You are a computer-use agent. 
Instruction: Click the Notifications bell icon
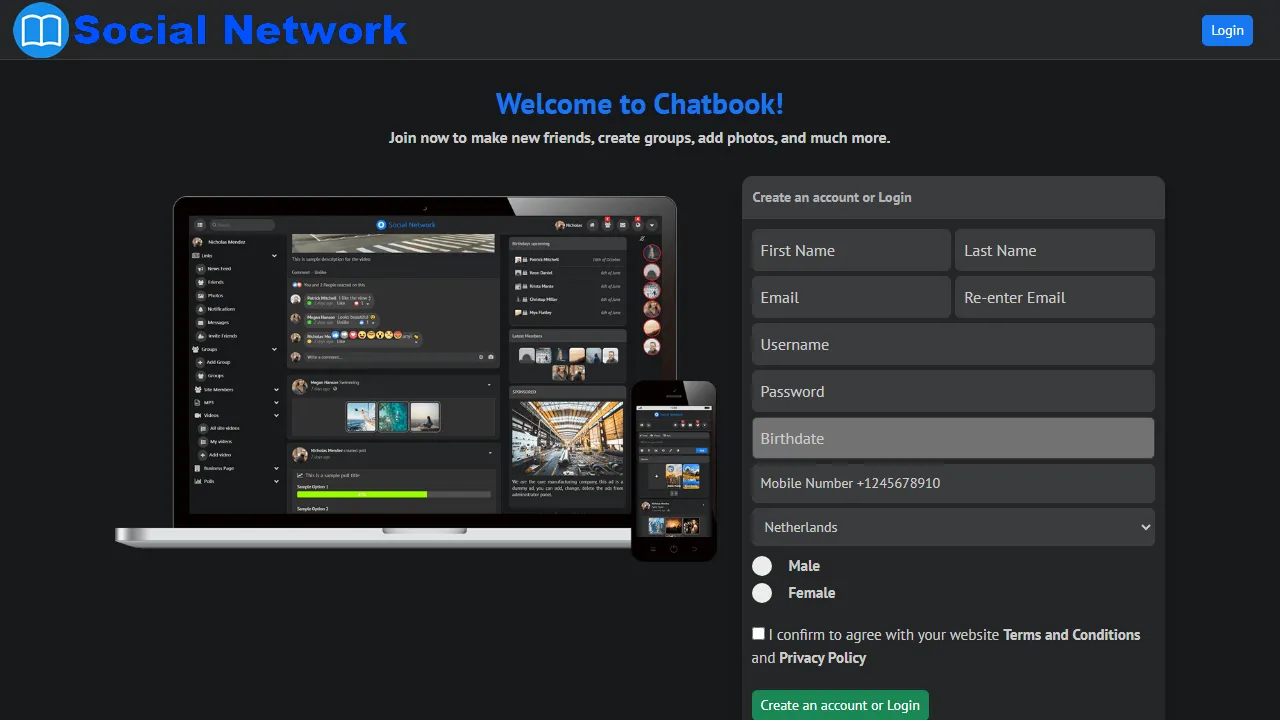tap(200, 309)
